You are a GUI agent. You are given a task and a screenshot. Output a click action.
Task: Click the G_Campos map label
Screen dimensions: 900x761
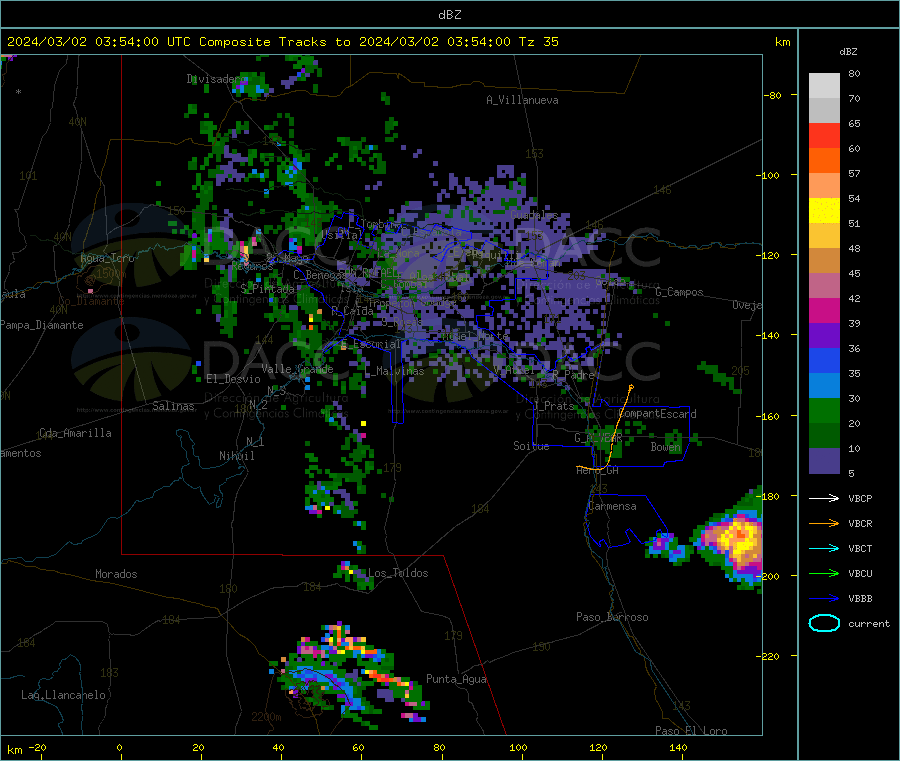pyautogui.click(x=679, y=292)
